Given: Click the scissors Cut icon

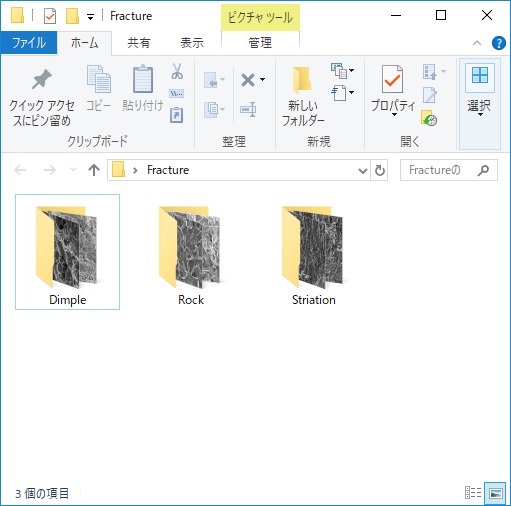Looking at the screenshot, I should pyautogui.click(x=177, y=71).
